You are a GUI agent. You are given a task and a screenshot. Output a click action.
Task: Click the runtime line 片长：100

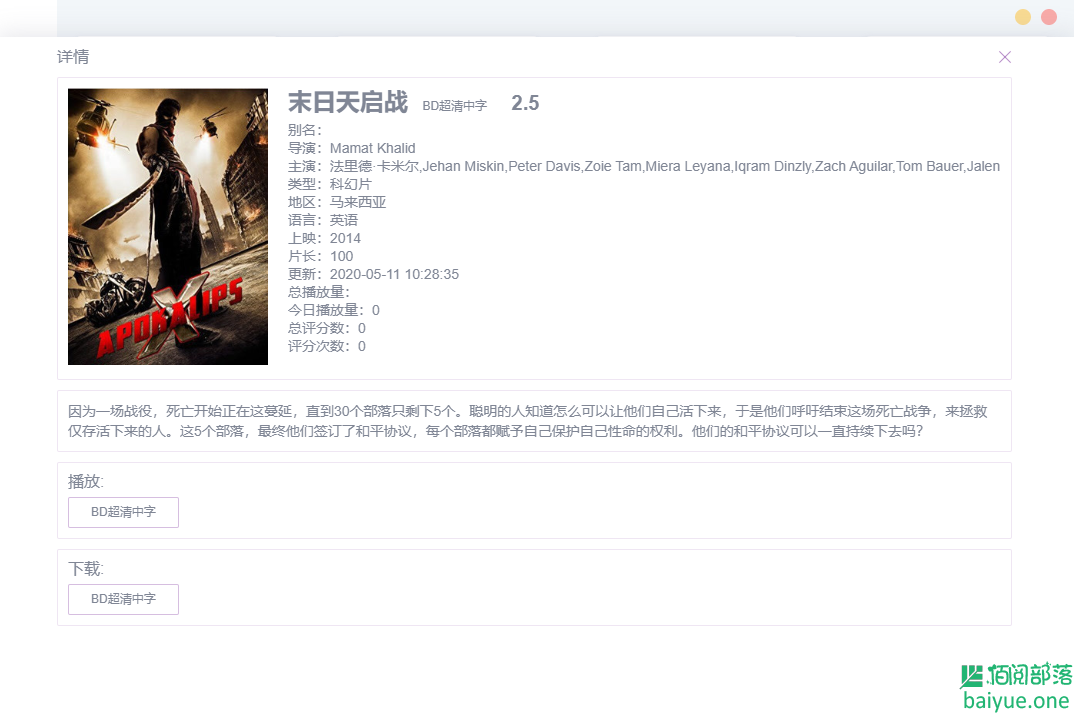point(321,256)
